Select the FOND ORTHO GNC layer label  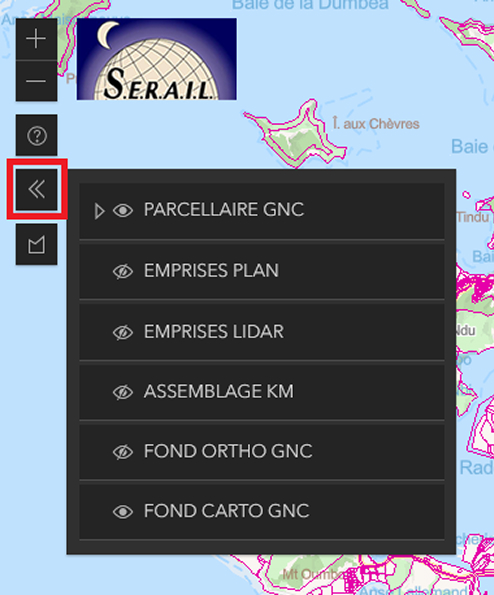pyautogui.click(x=228, y=451)
